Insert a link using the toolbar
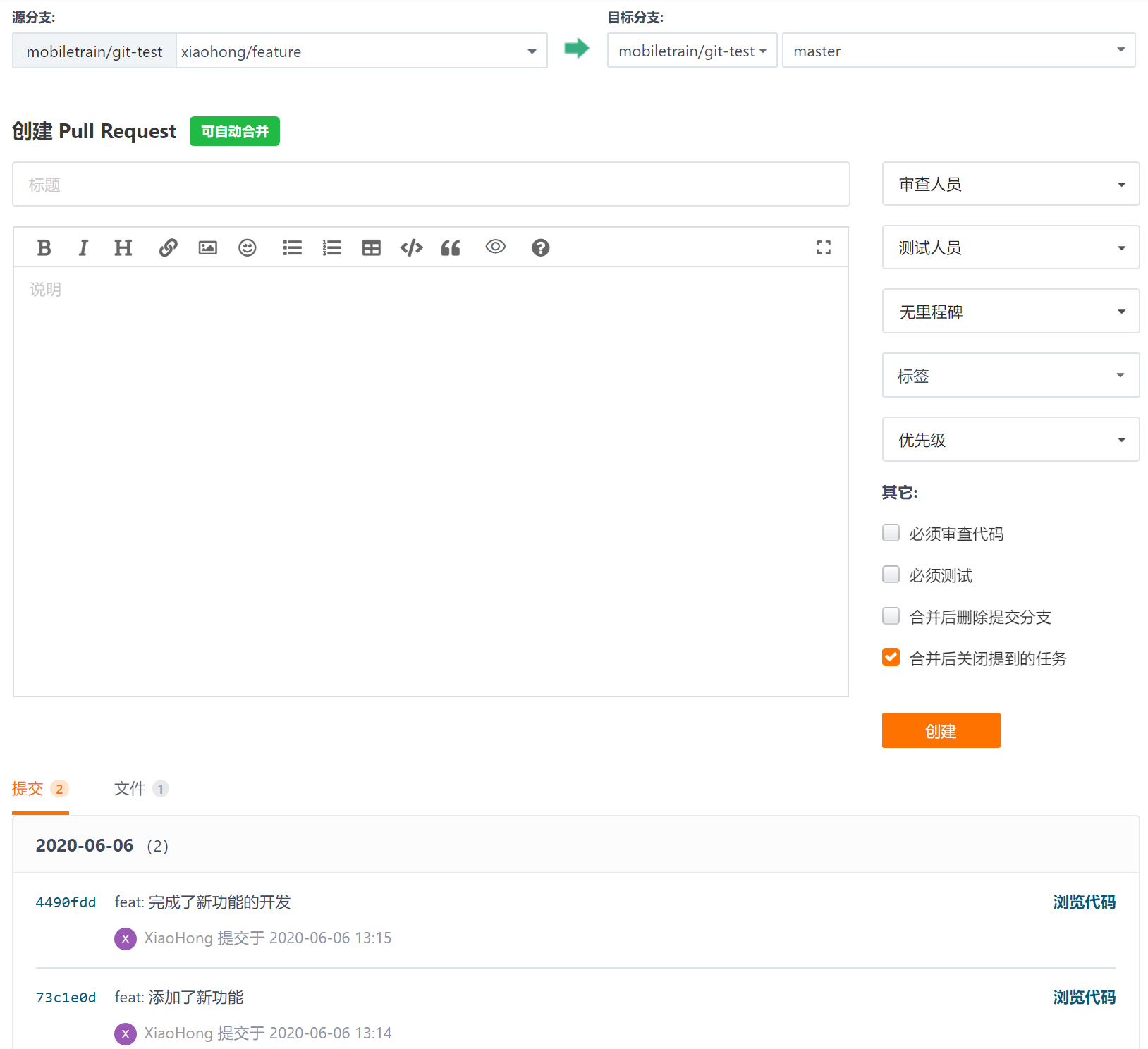Screen dimensions: 1148x1049 168,247
